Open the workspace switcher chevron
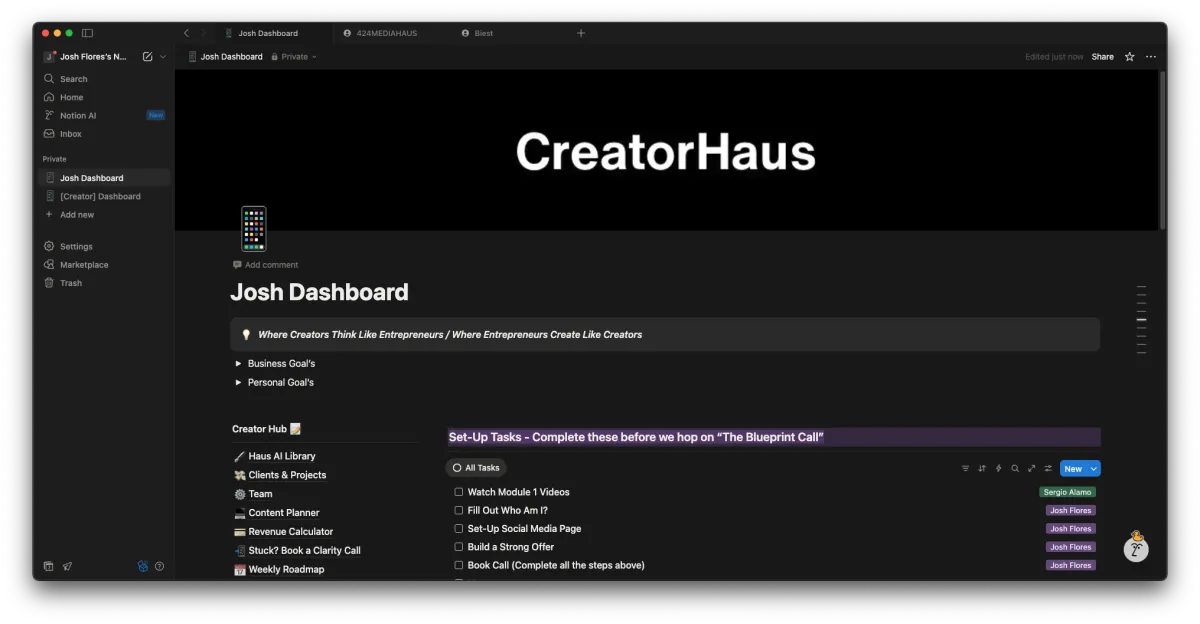 click(163, 57)
